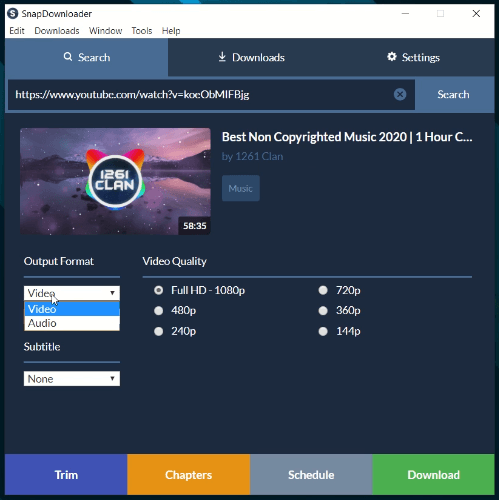
Task: Select 240p video quality
Action: click(159, 331)
